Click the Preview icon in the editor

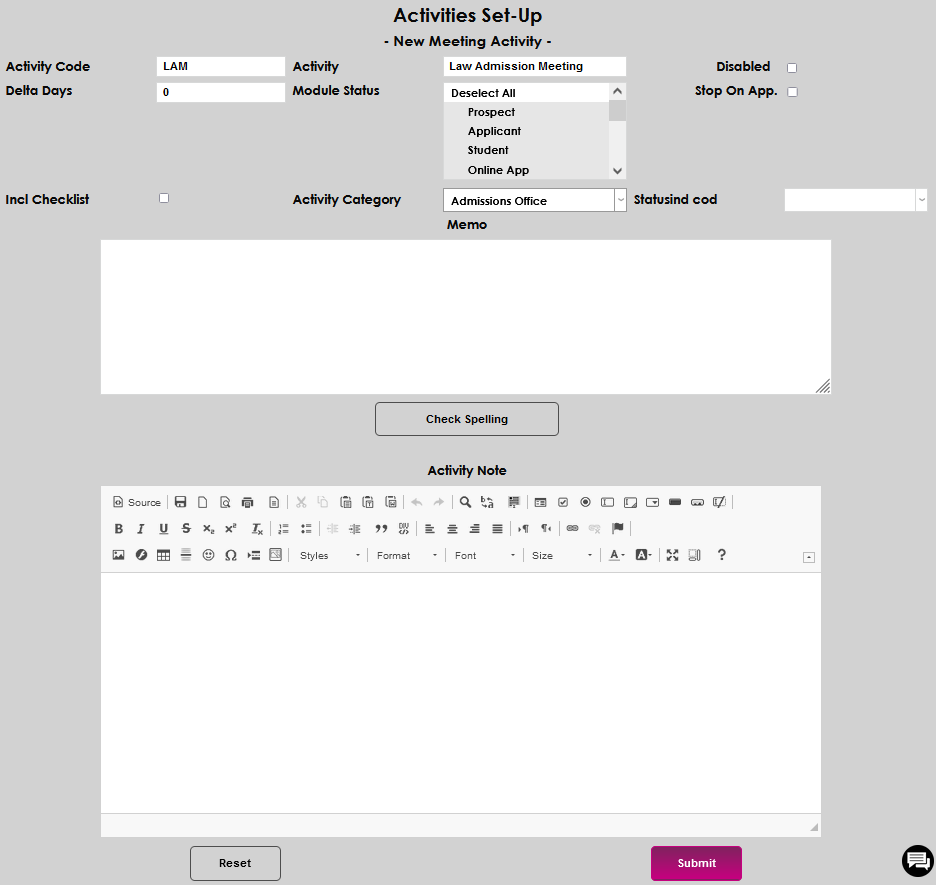[x=225, y=502]
